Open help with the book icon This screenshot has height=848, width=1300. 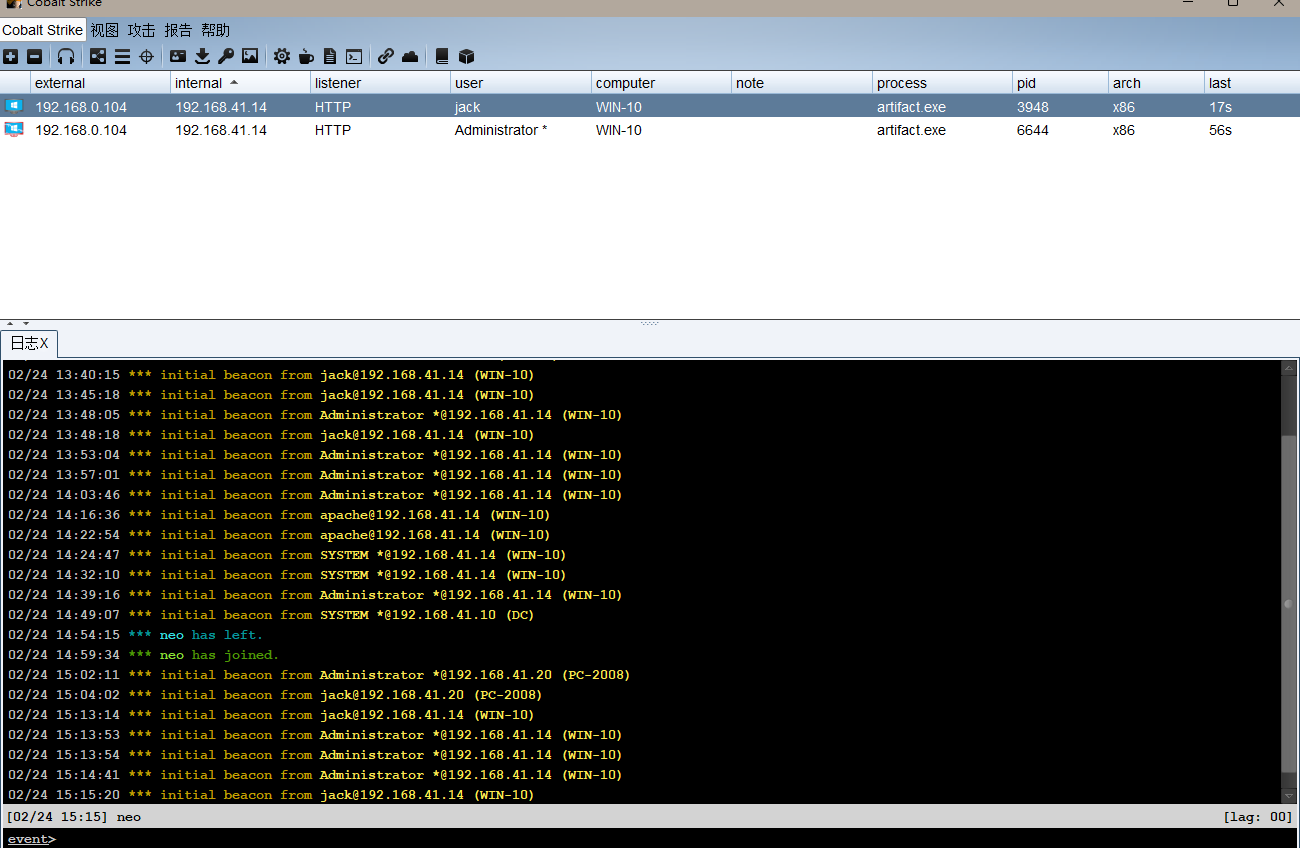[442, 57]
